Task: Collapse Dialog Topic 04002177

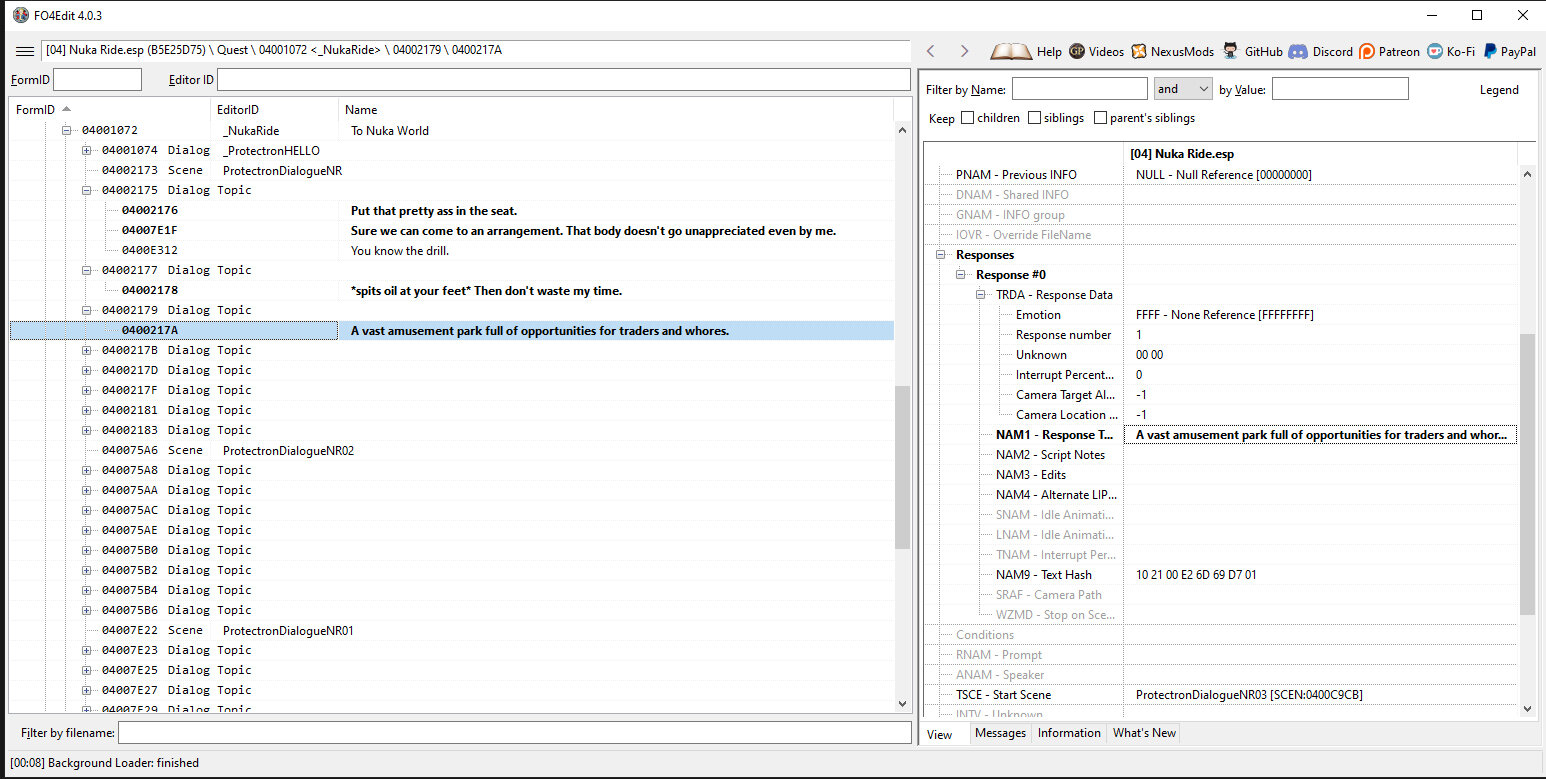Action: (x=87, y=270)
